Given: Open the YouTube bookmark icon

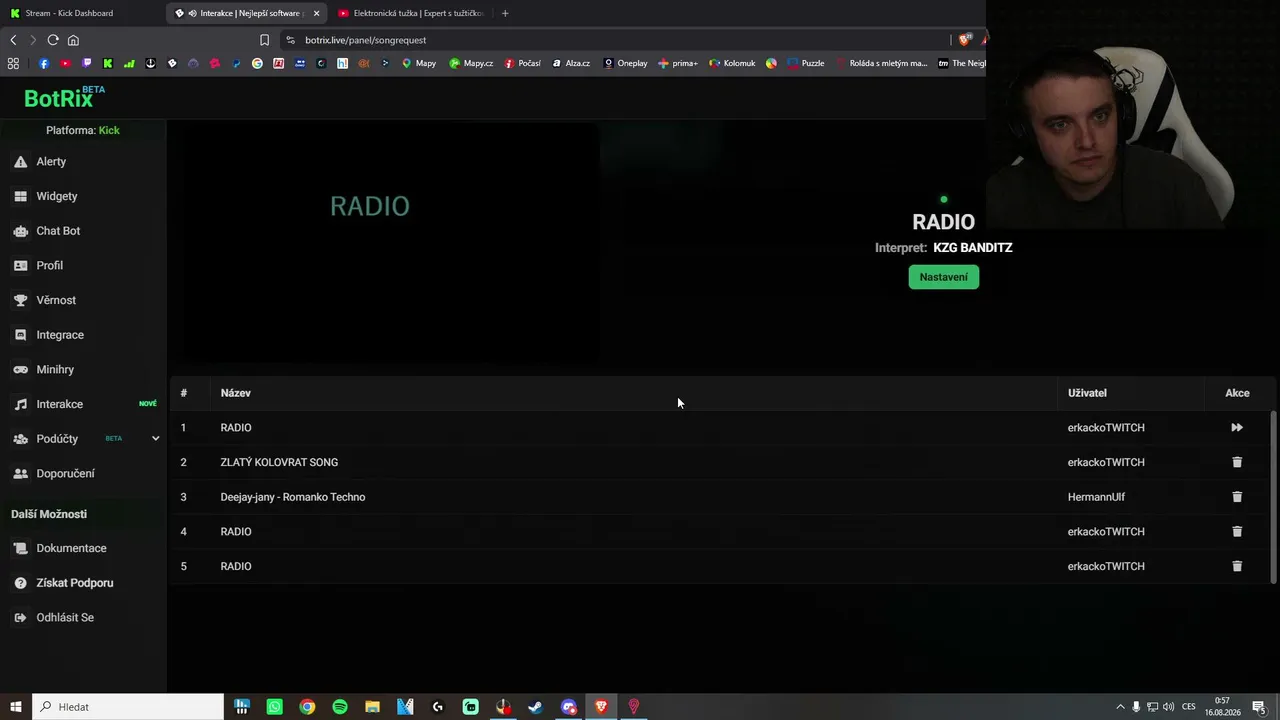Looking at the screenshot, I should point(65,63).
